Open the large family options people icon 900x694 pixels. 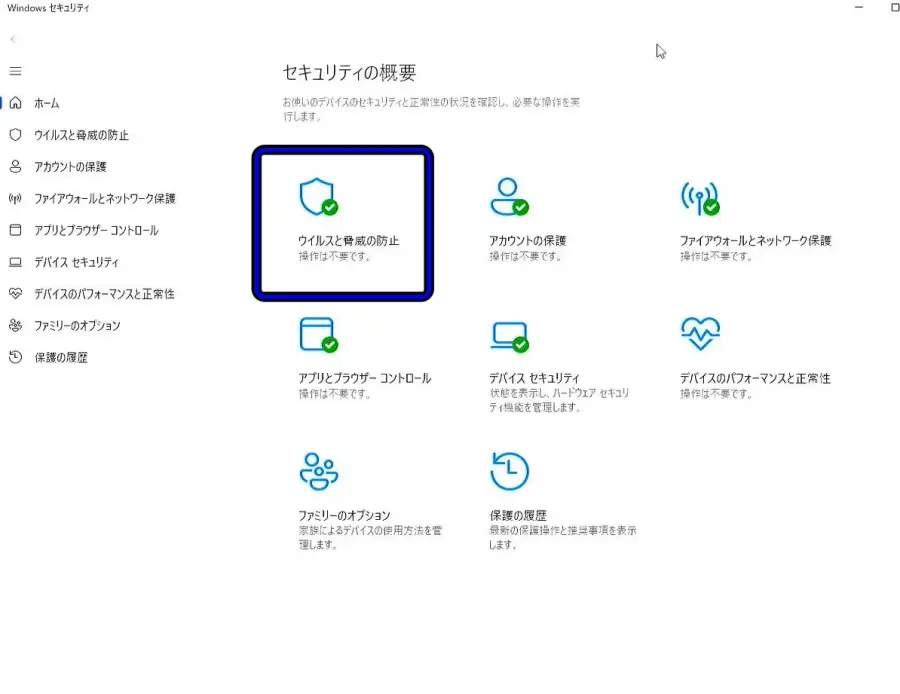[x=319, y=471]
